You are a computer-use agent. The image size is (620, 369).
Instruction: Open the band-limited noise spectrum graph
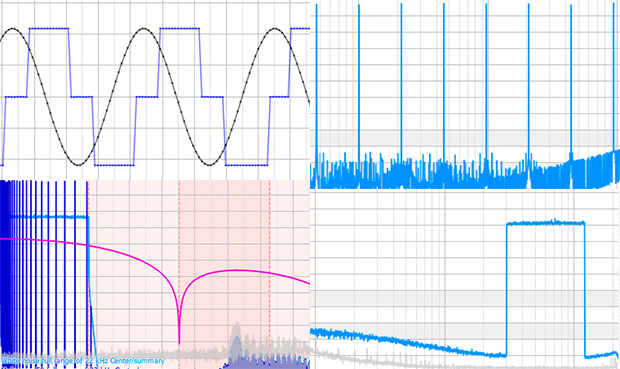465,279
